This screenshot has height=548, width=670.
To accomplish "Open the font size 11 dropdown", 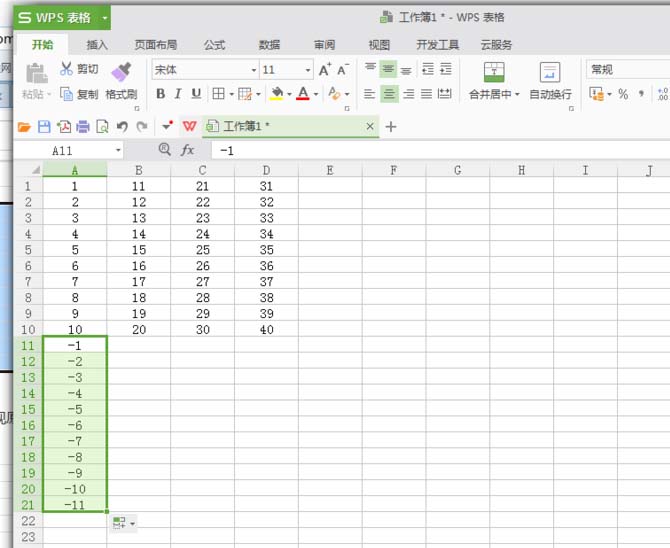I will pyautogui.click(x=308, y=70).
